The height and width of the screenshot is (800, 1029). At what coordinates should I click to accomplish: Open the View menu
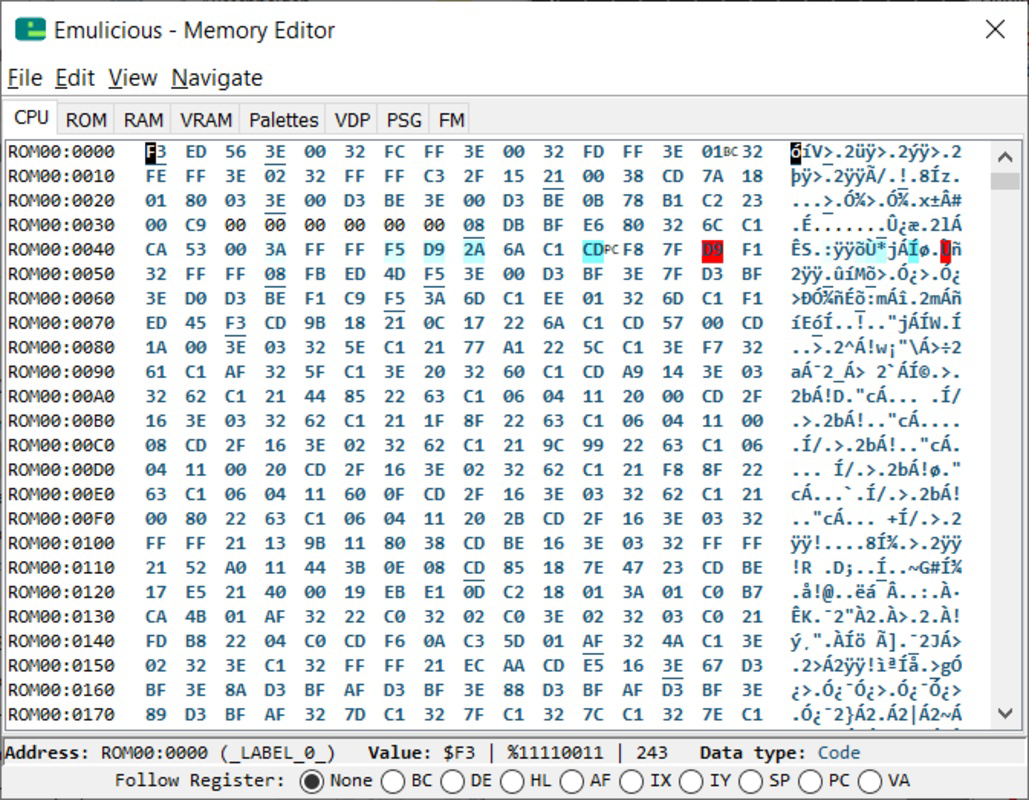coord(132,78)
